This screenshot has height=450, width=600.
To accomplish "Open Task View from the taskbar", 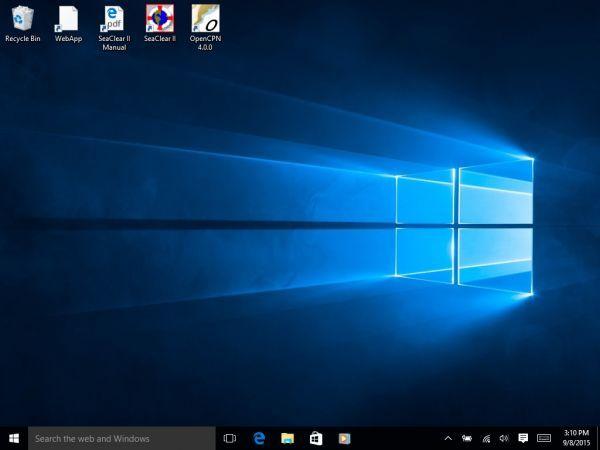I will (x=230, y=438).
